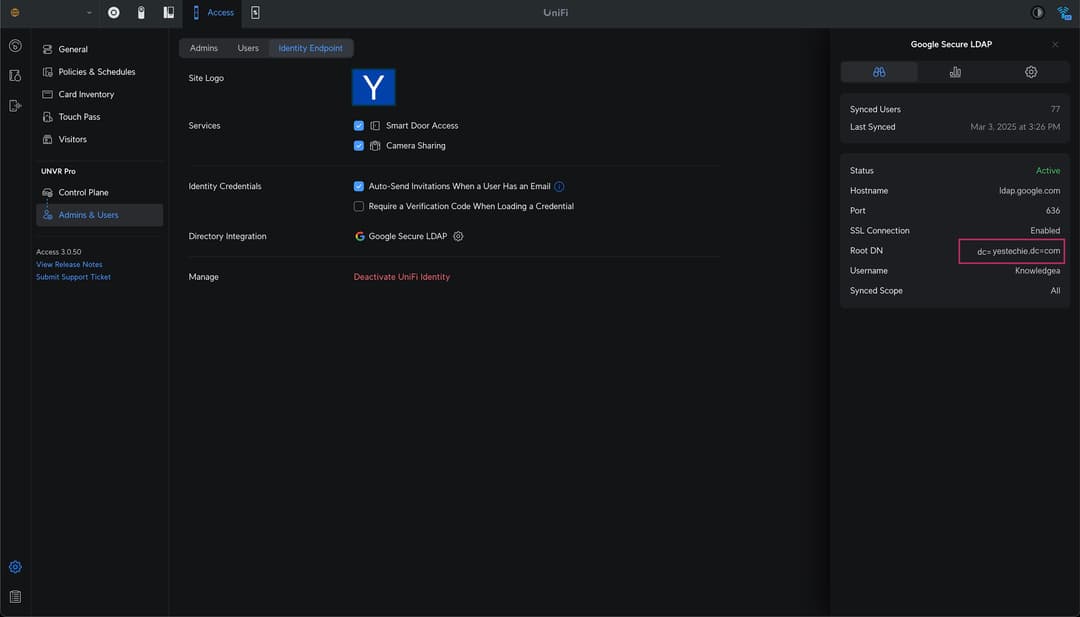1080x617 pixels.
Task: Select Admins & Users in the sidebar
Action: pos(99,215)
